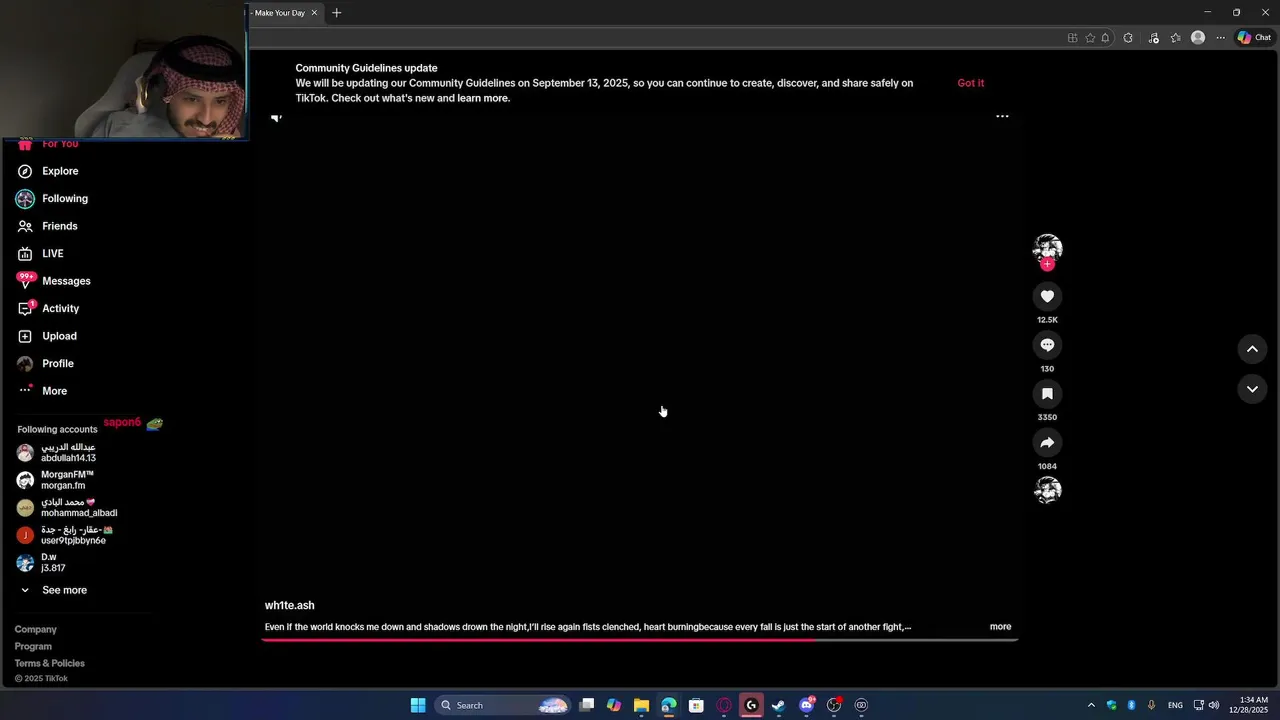The width and height of the screenshot is (1280, 720).
Task: Click the taskbar Search box
Action: pos(504,705)
